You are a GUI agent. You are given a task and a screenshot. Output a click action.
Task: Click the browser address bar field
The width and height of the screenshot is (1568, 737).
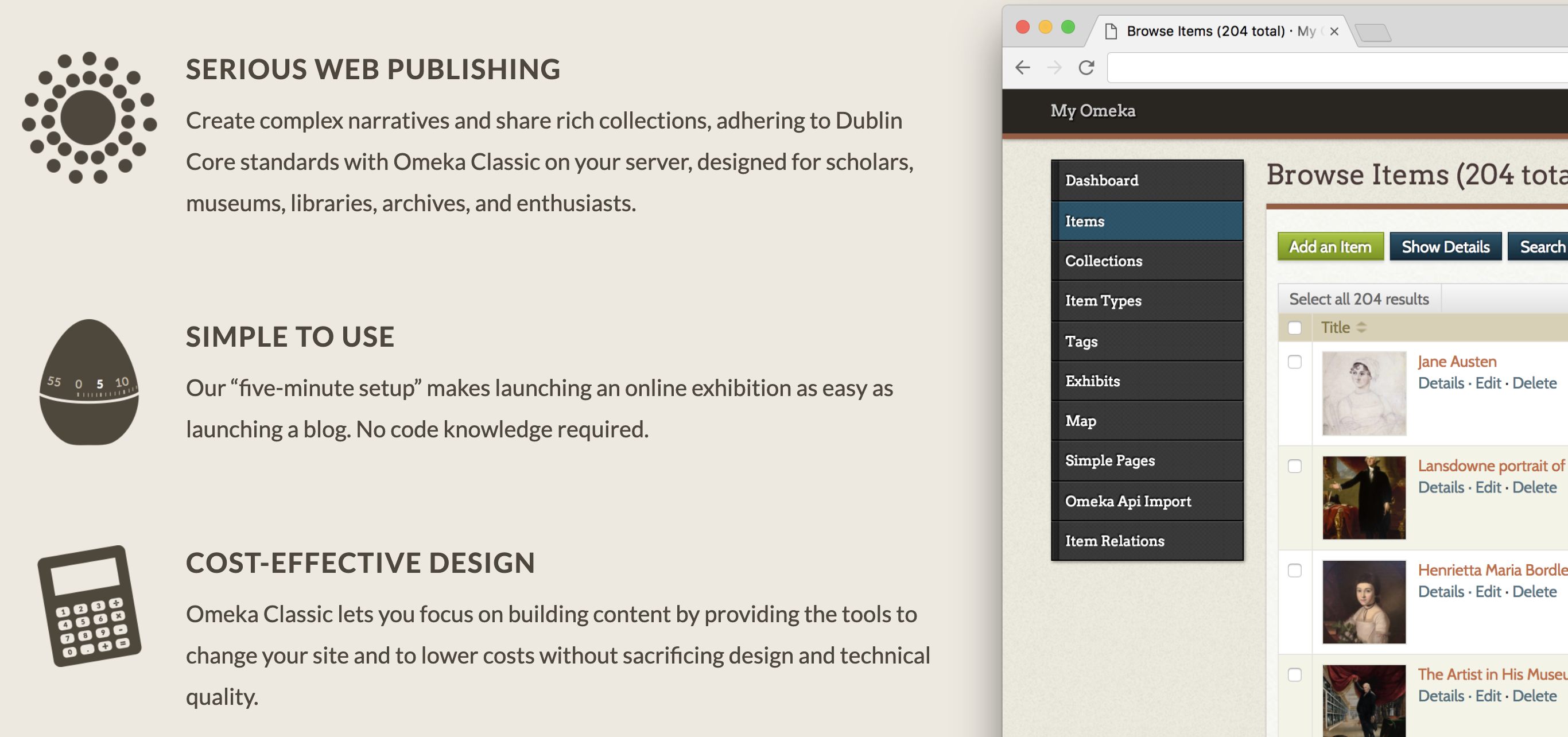tap(1337, 67)
